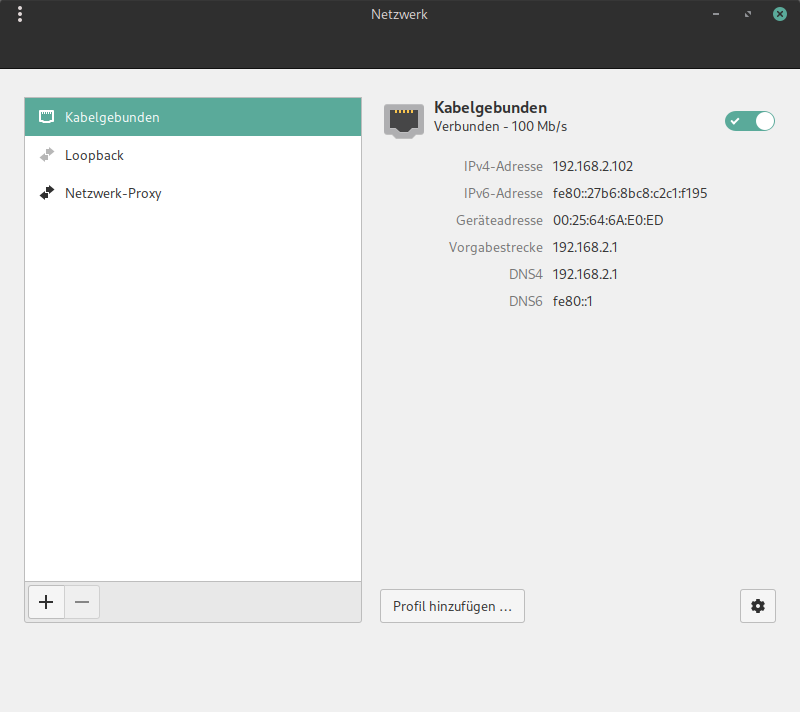Click the DNS6 value fe80::1
The height and width of the screenshot is (712, 800).
coord(573,301)
